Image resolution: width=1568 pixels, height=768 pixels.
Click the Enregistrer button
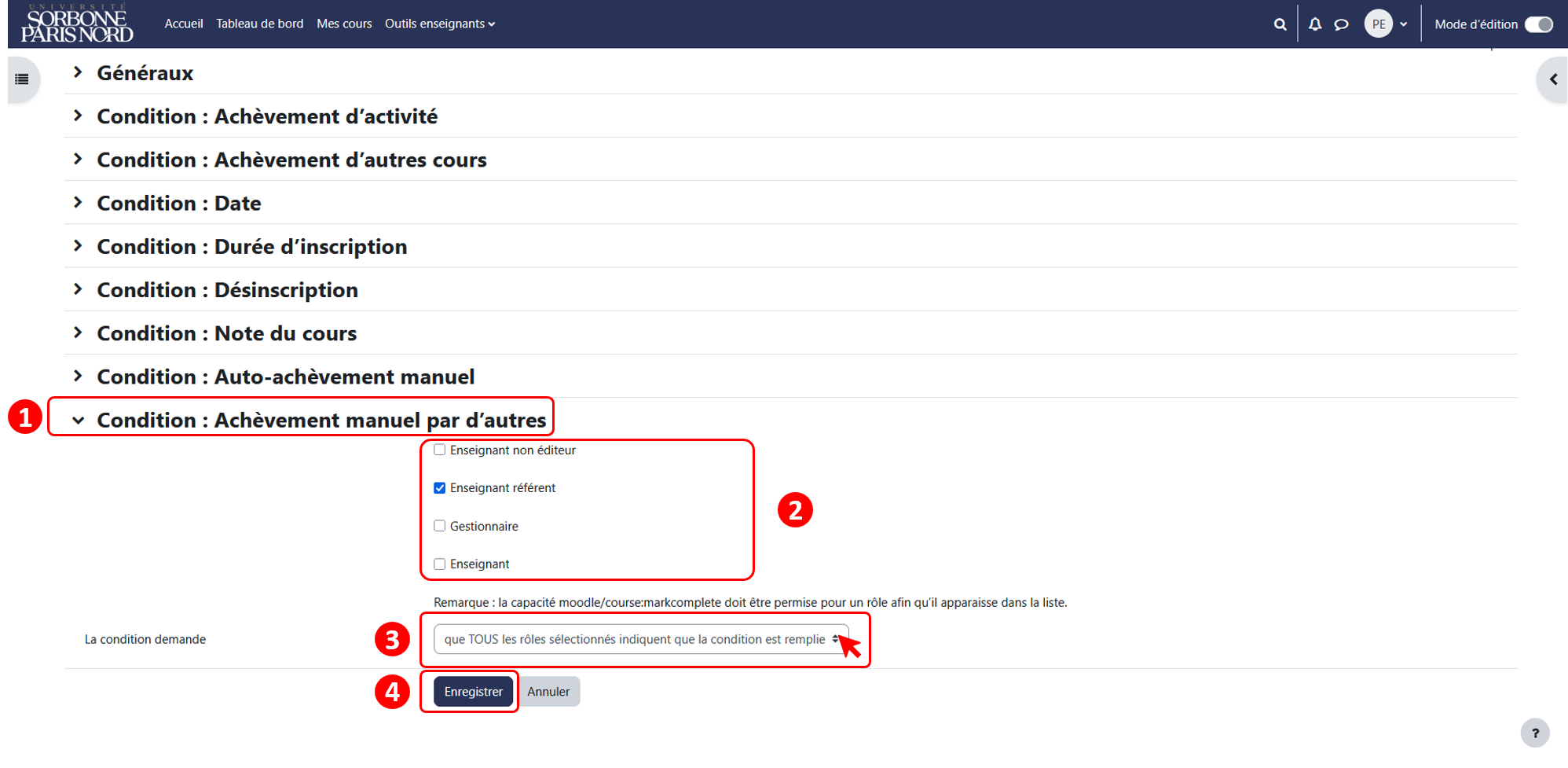tap(473, 692)
